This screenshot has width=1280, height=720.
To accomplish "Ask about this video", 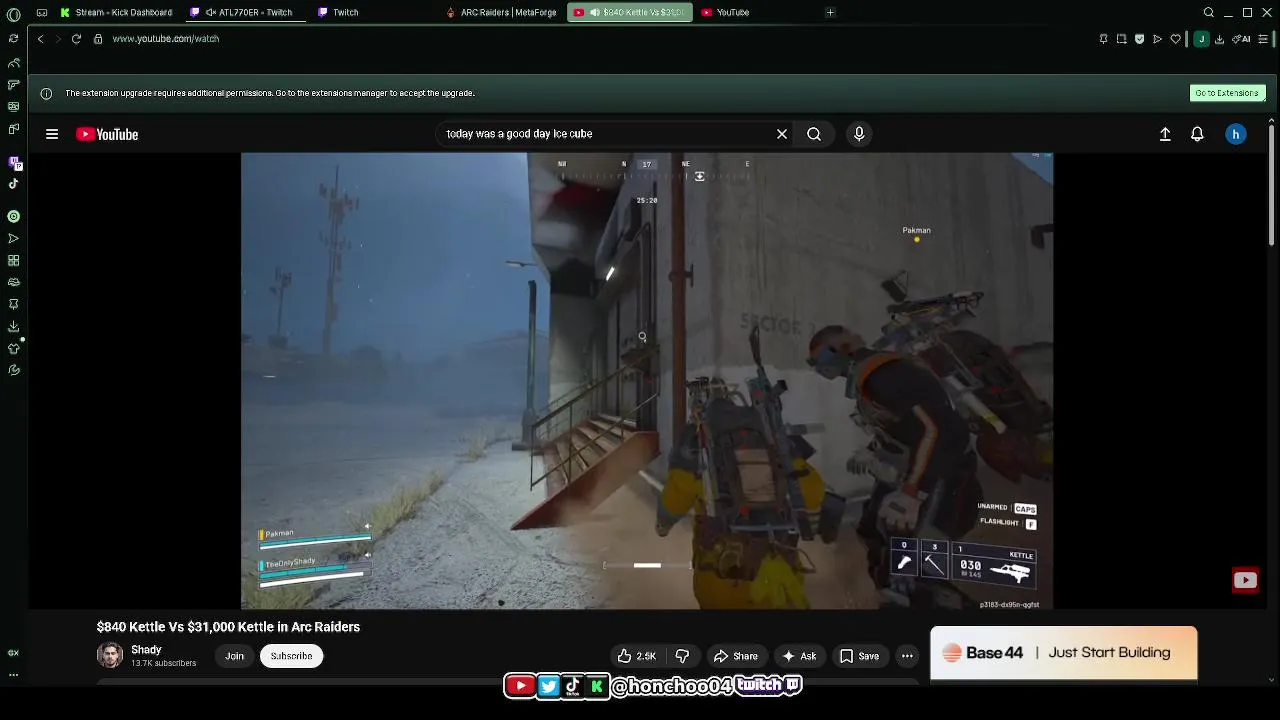I will coord(799,656).
